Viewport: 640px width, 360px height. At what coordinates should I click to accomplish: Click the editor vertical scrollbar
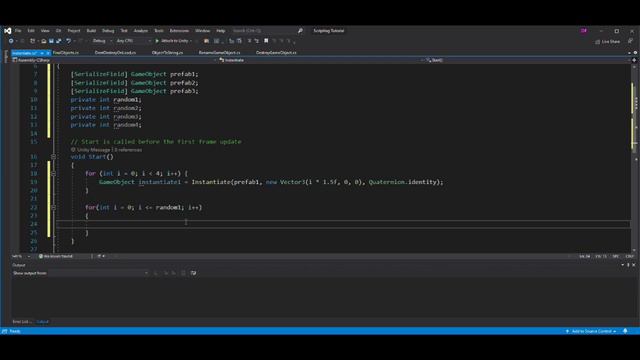click(635, 157)
